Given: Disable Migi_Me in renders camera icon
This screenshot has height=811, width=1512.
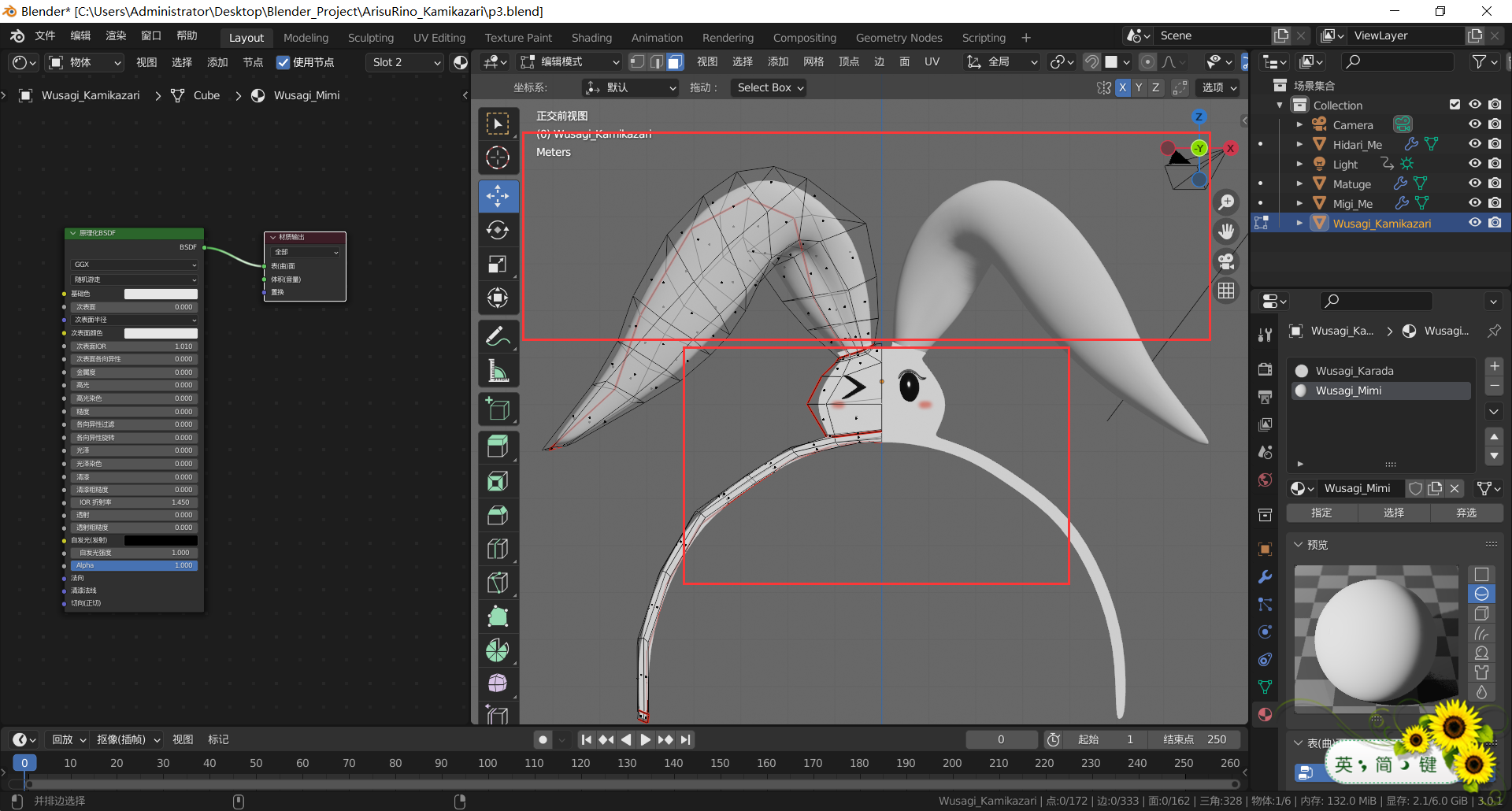Looking at the screenshot, I should [x=1495, y=203].
